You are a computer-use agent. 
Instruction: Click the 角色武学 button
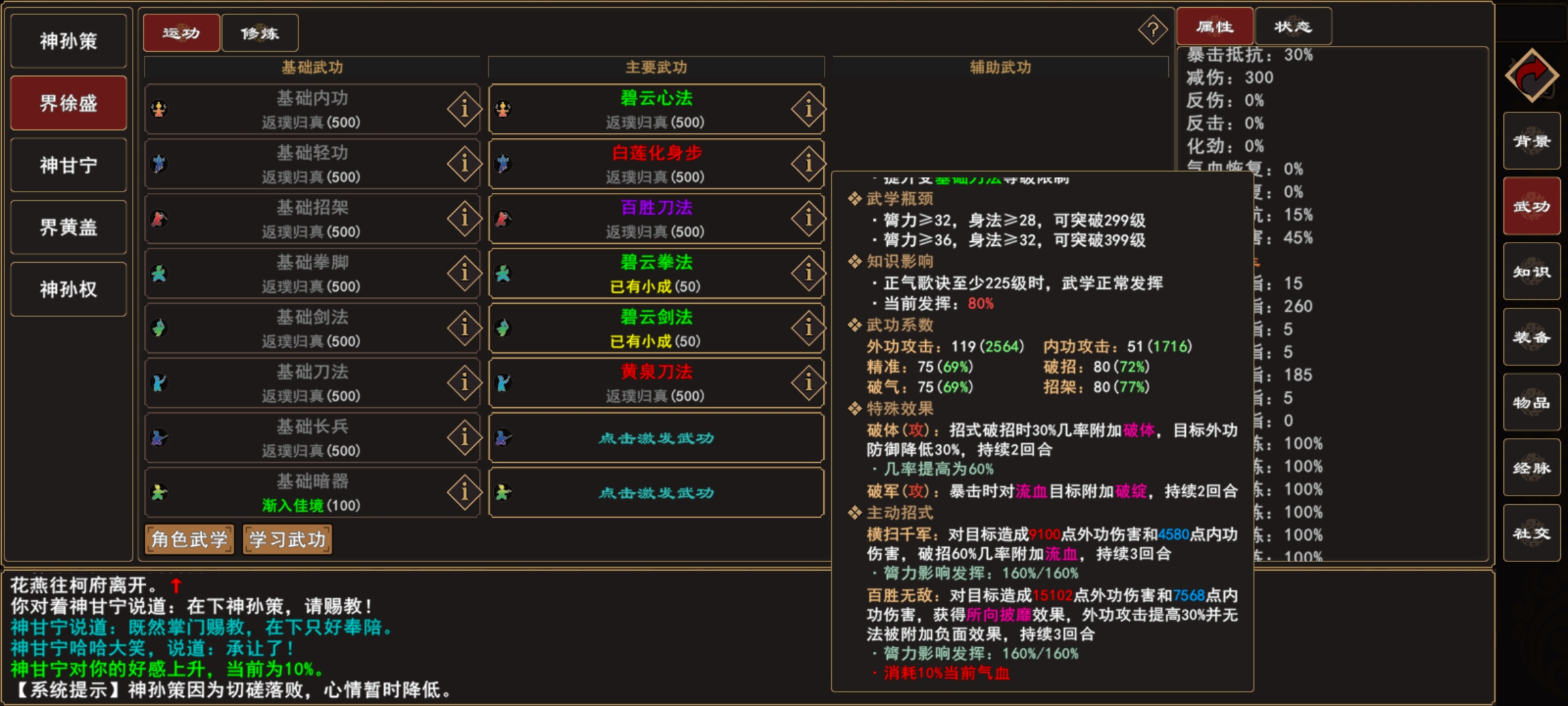click(189, 539)
